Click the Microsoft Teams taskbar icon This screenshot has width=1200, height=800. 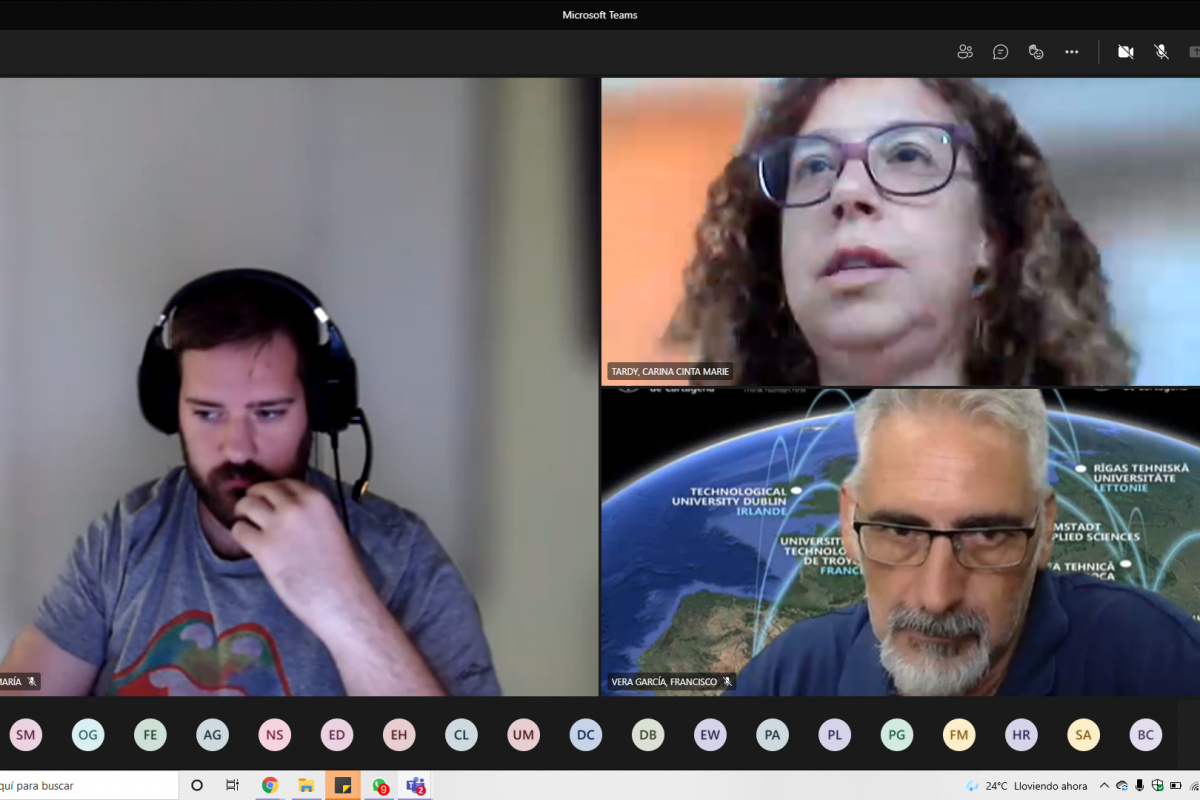[x=416, y=785]
